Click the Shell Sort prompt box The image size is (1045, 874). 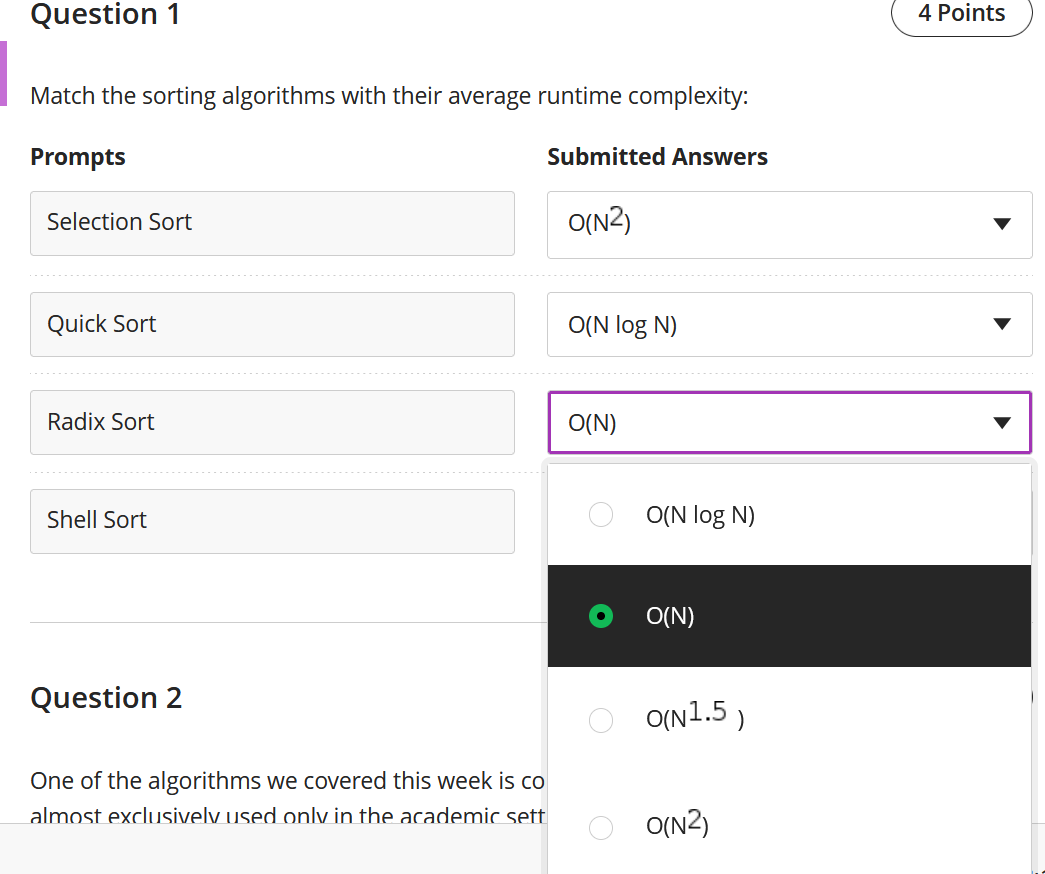pos(272,521)
